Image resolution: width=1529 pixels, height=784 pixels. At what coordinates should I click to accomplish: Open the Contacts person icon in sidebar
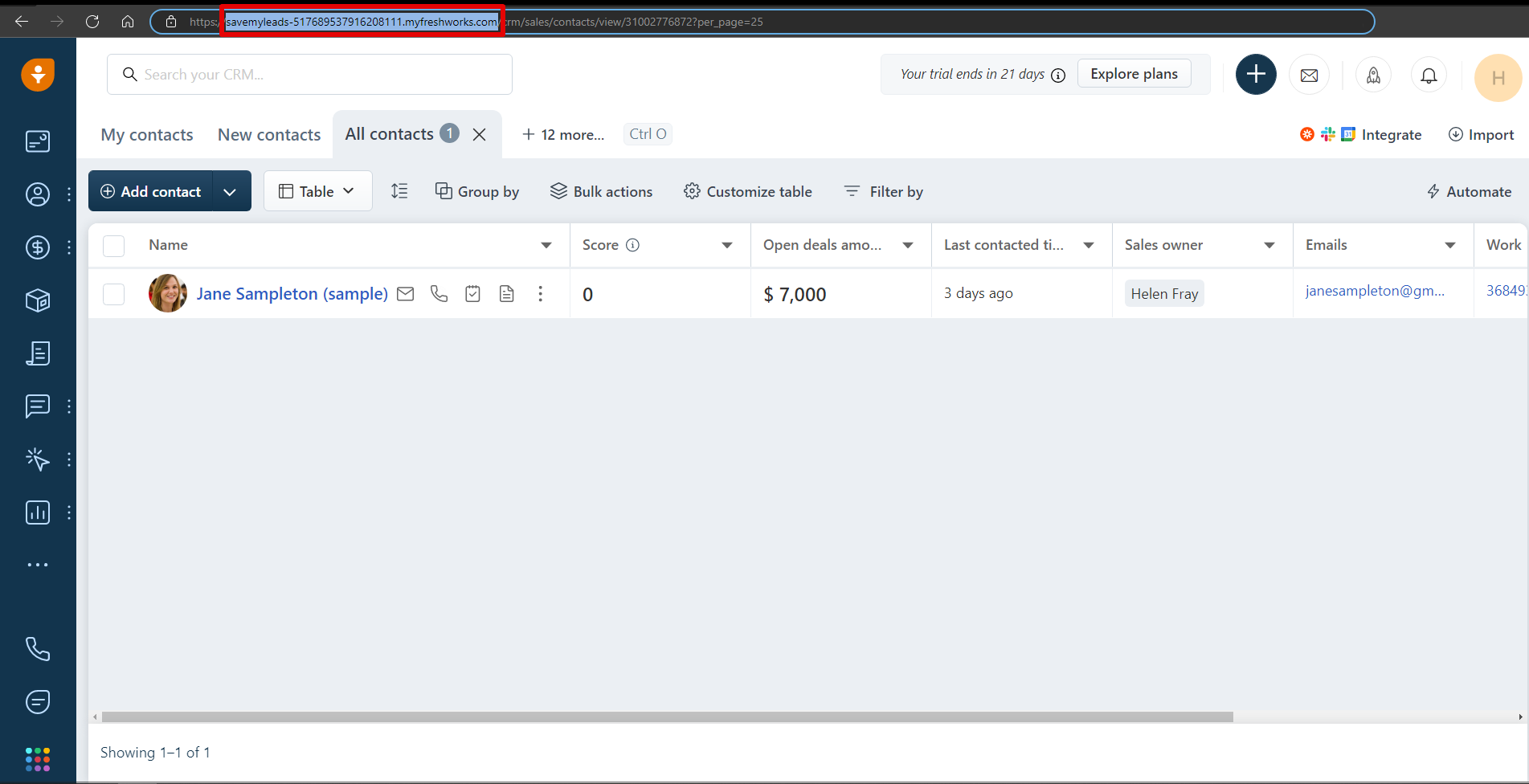point(38,194)
